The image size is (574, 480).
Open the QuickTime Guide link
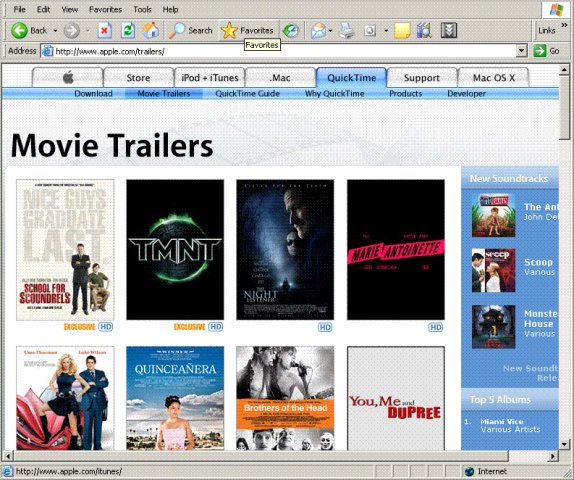coord(247,94)
